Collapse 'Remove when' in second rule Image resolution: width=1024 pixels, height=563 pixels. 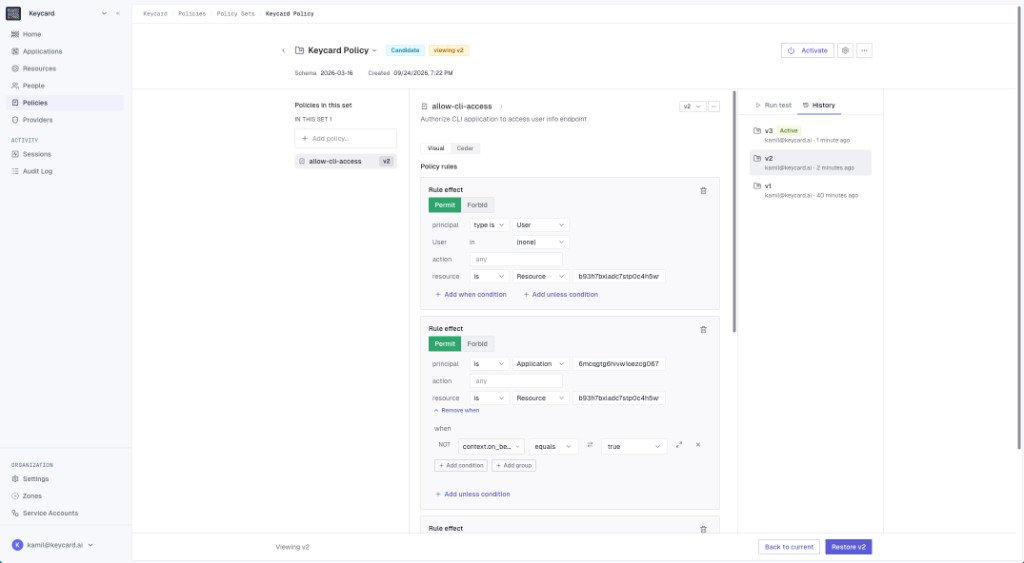tap(456, 411)
